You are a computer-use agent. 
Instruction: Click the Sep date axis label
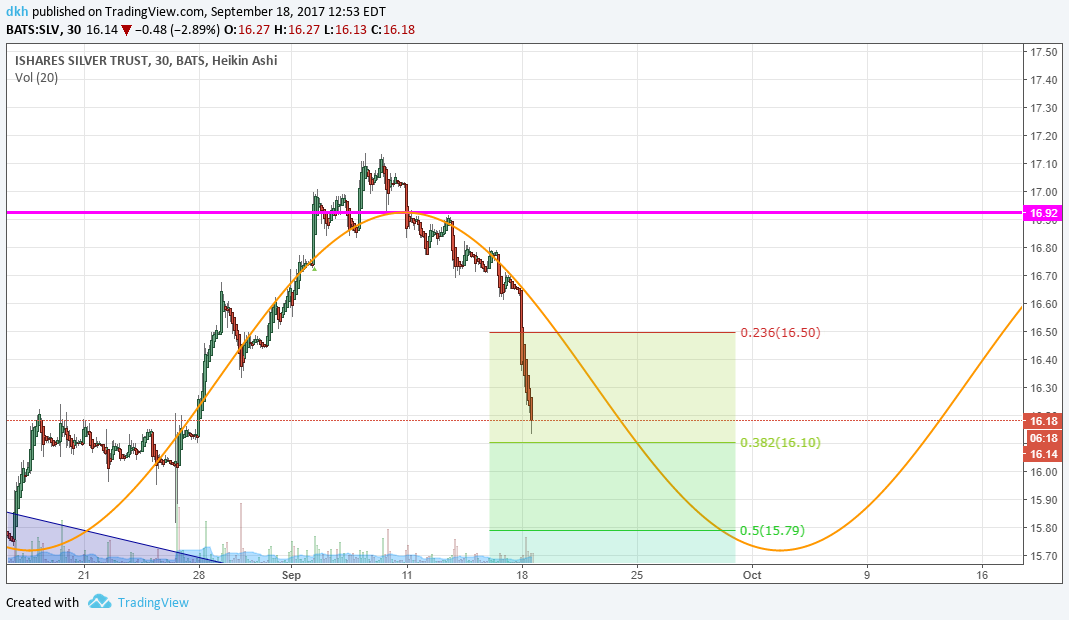291,575
